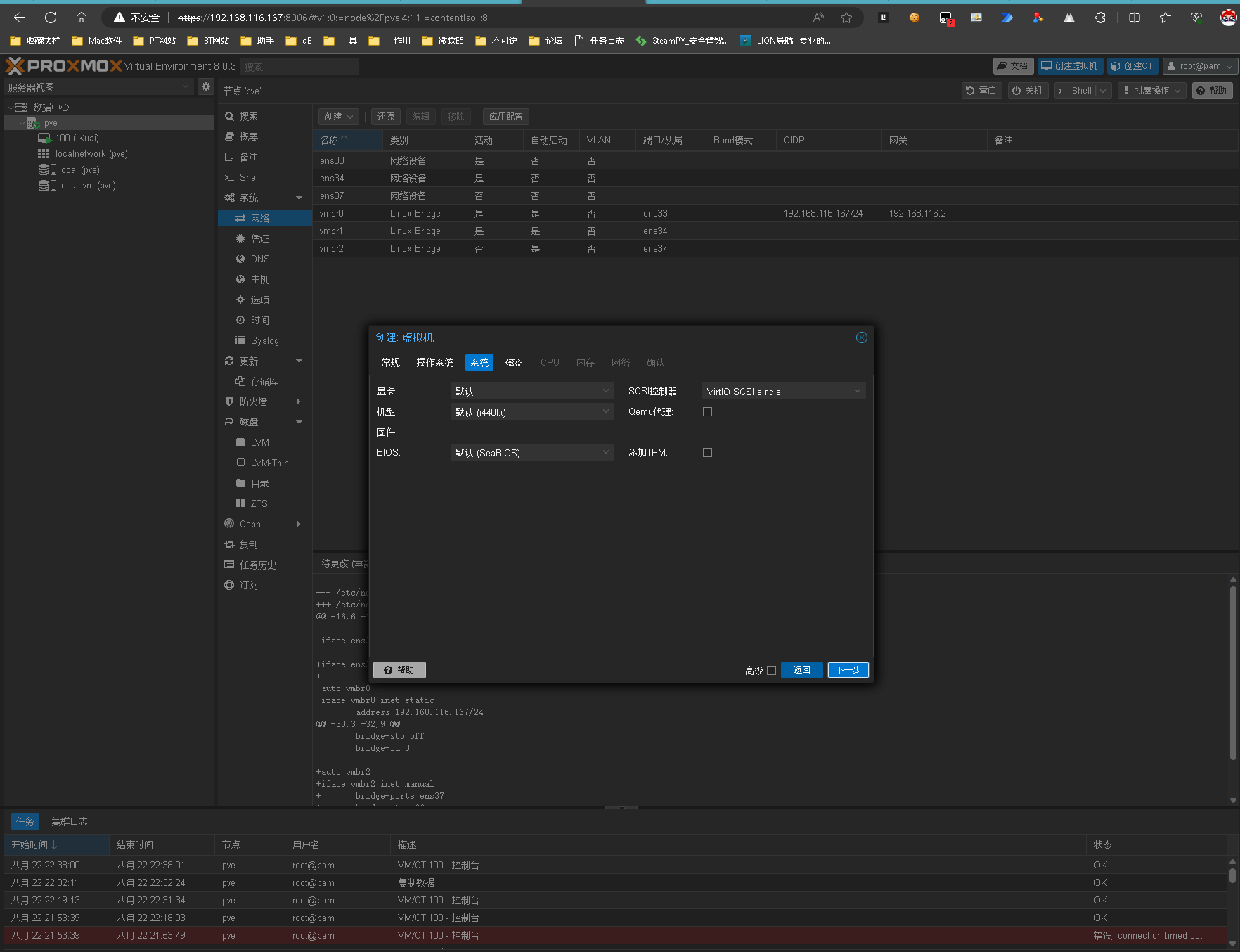Image resolution: width=1240 pixels, height=952 pixels.
Task: Click the Proxmox logo in the header
Action: [63, 66]
